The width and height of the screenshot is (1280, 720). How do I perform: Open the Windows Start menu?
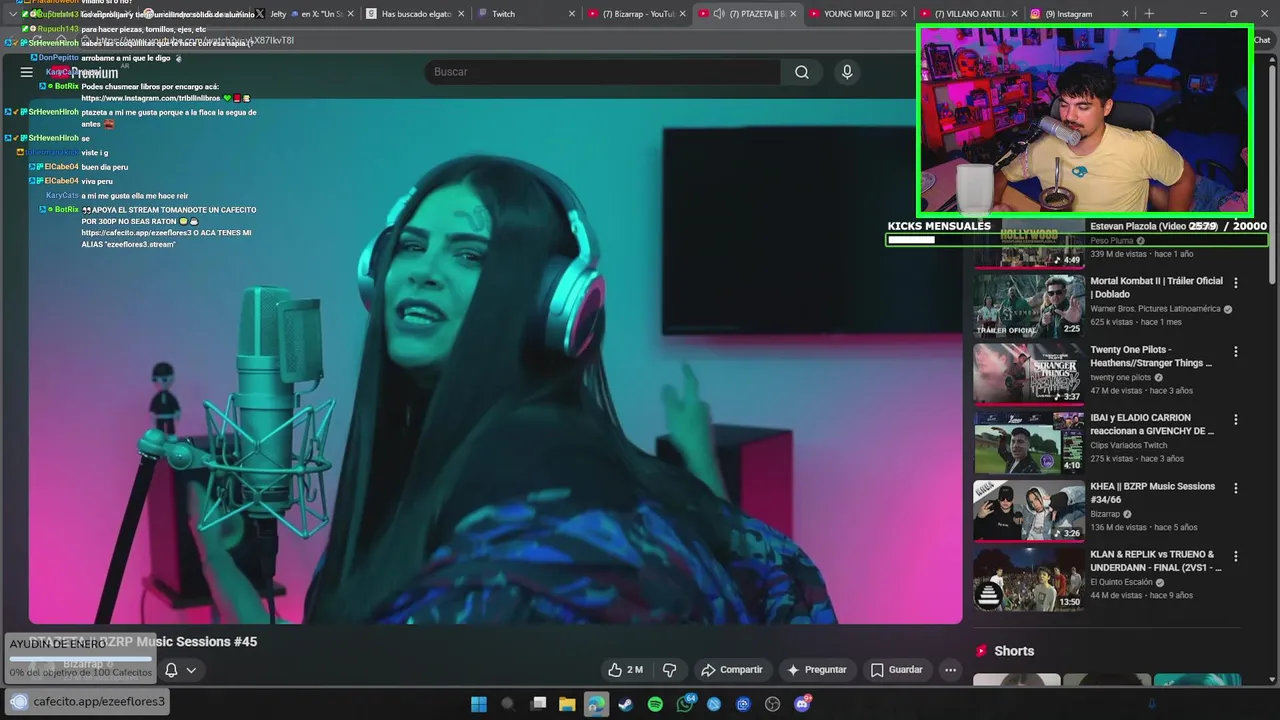click(x=479, y=704)
